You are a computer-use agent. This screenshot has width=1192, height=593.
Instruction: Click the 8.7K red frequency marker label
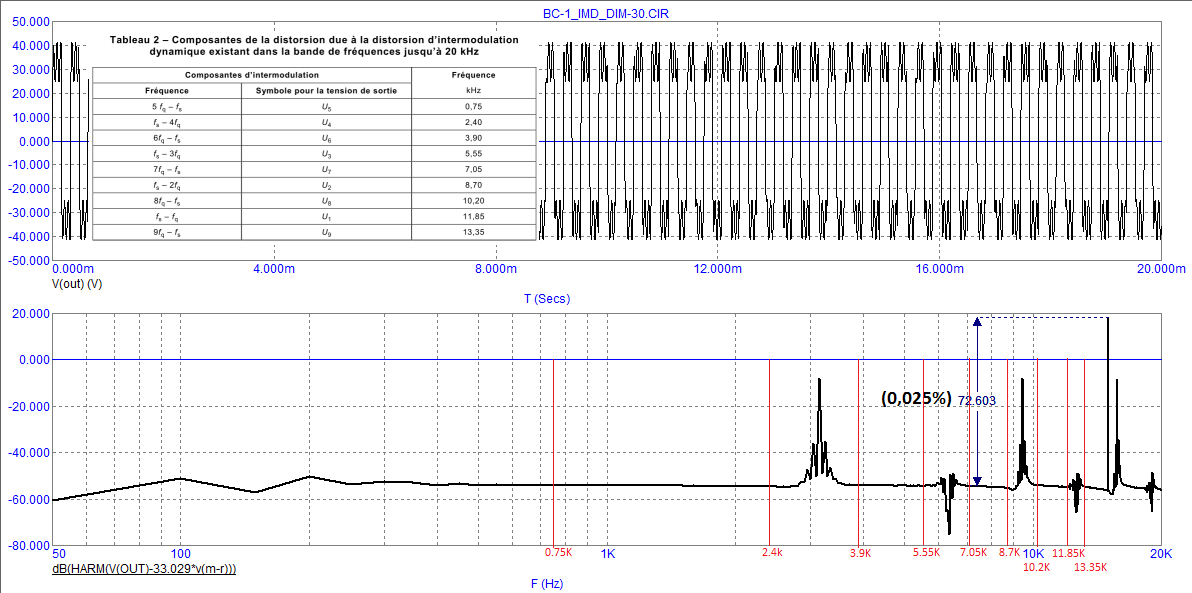[1010, 552]
